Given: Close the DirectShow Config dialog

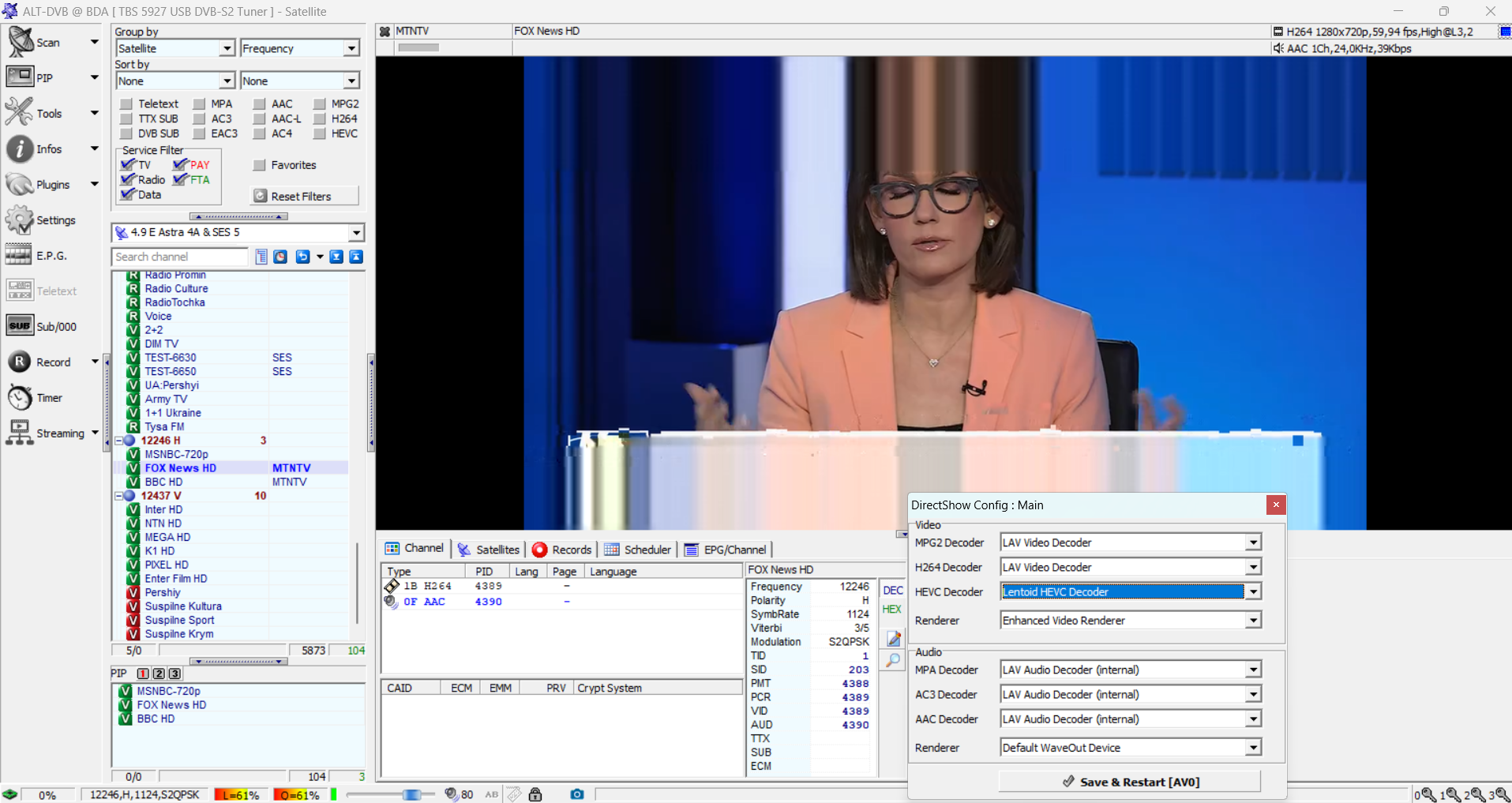Looking at the screenshot, I should (1276, 505).
